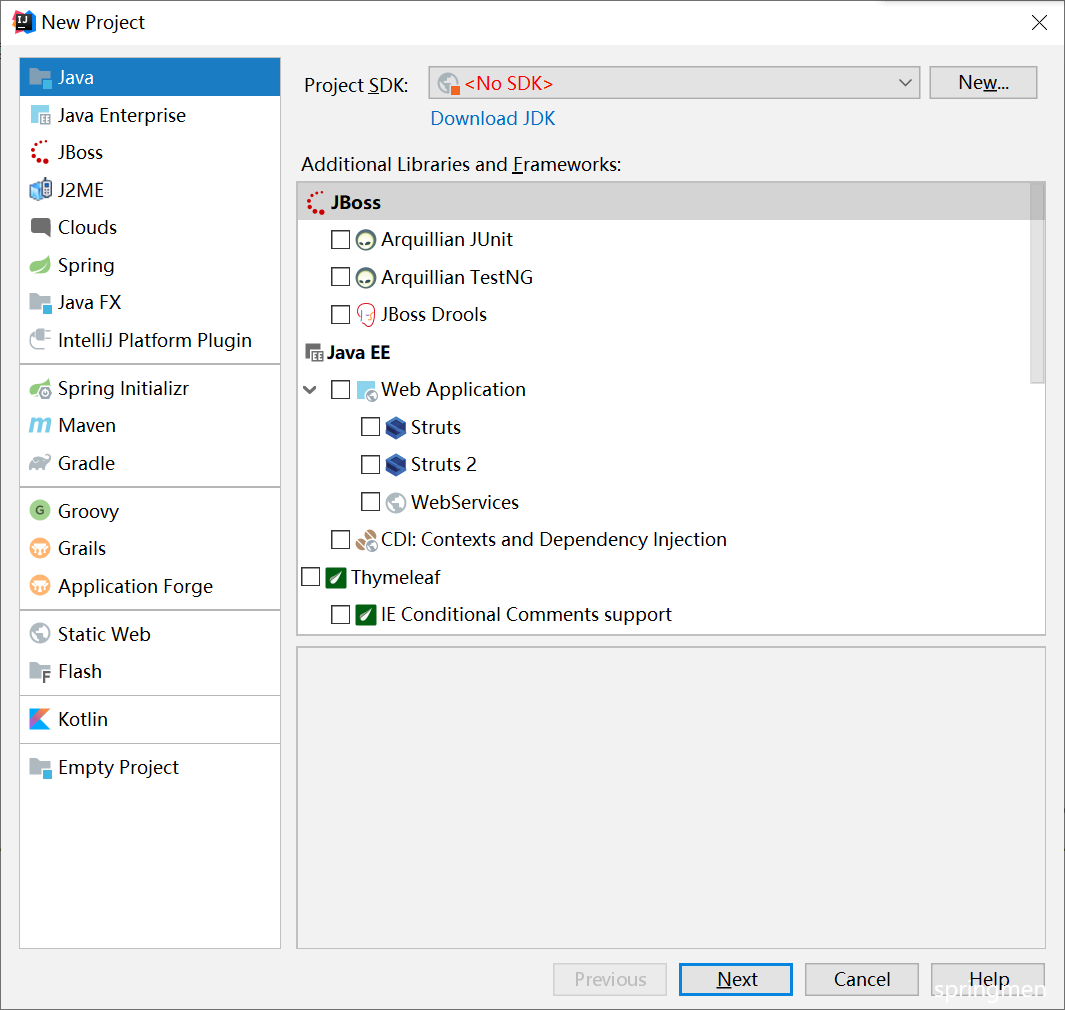The image size is (1065, 1010).
Task: Tick the Struts checkbox
Action: point(370,427)
